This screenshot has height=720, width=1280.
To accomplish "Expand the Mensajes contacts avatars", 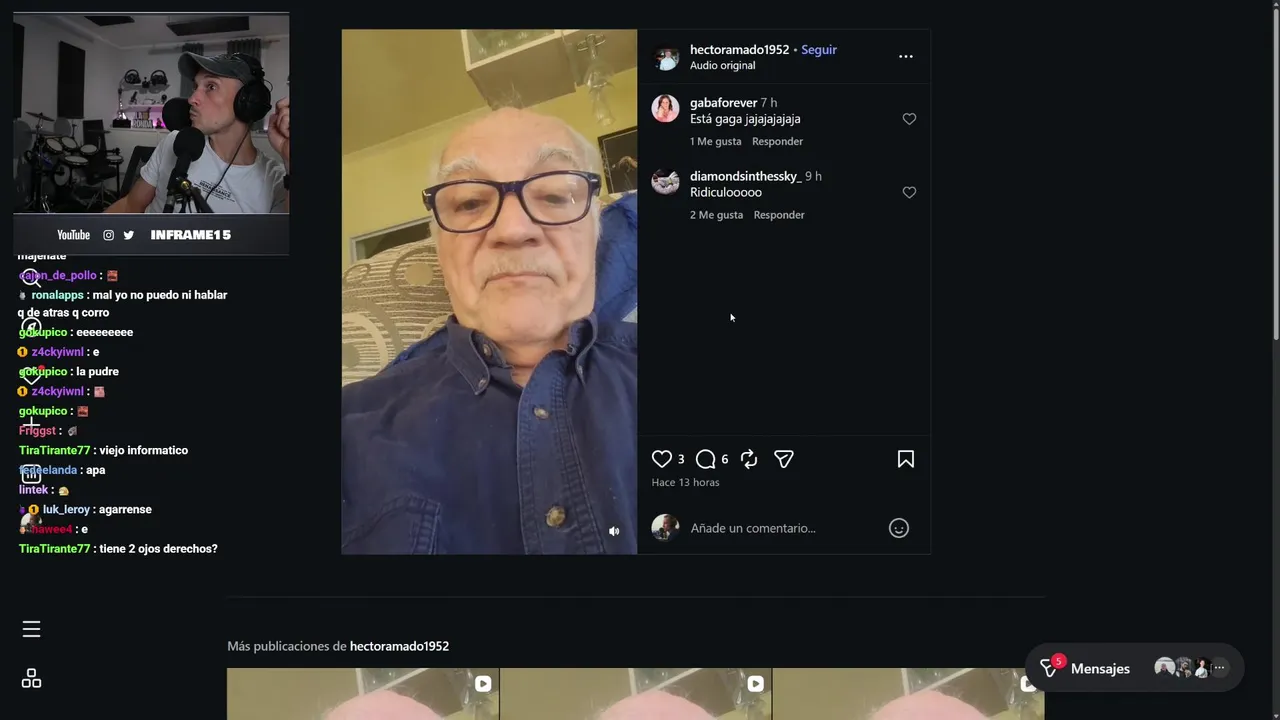I will click(x=1190, y=667).
